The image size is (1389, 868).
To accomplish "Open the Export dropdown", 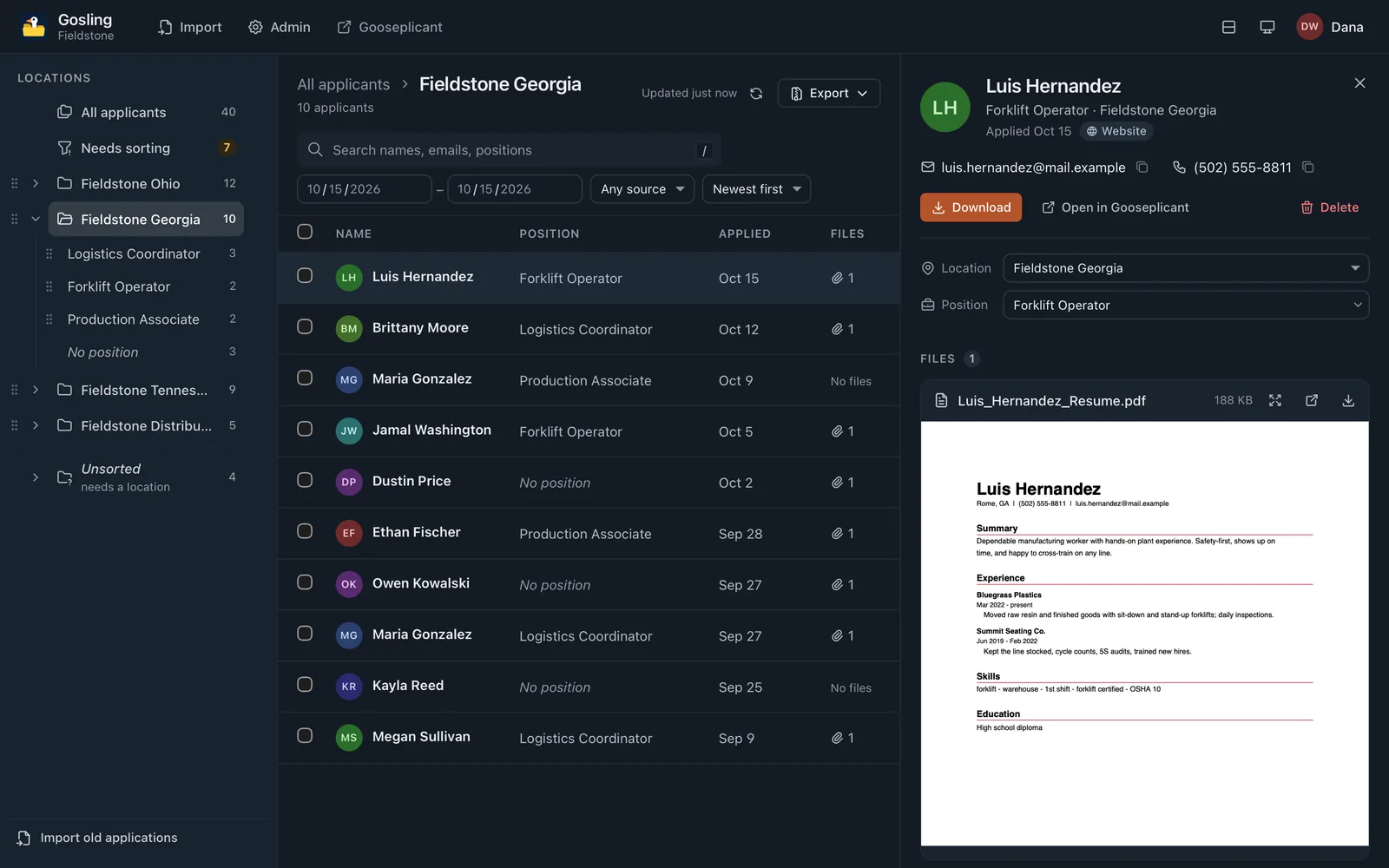I will 829,93.
